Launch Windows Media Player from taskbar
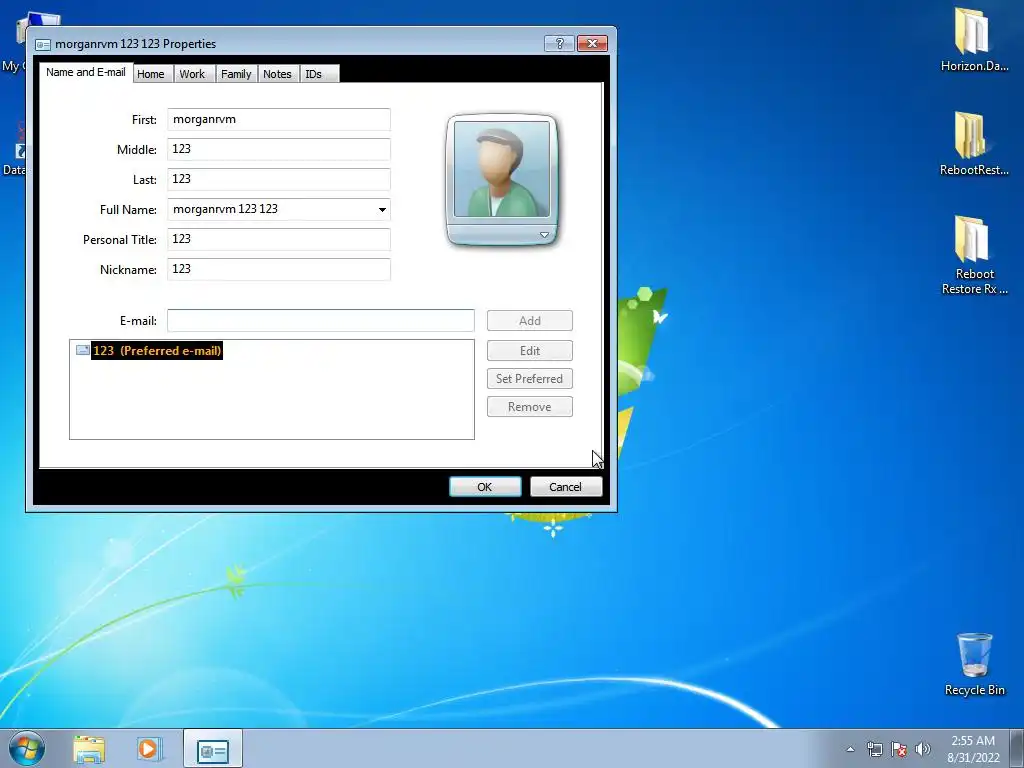 pyautogui.click(x=149, y=749)
